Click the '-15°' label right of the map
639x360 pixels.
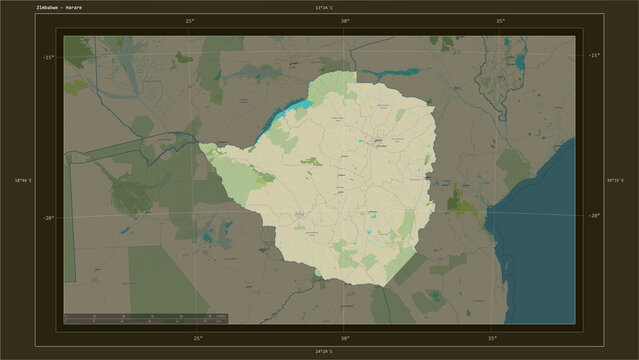click(594, 55)
